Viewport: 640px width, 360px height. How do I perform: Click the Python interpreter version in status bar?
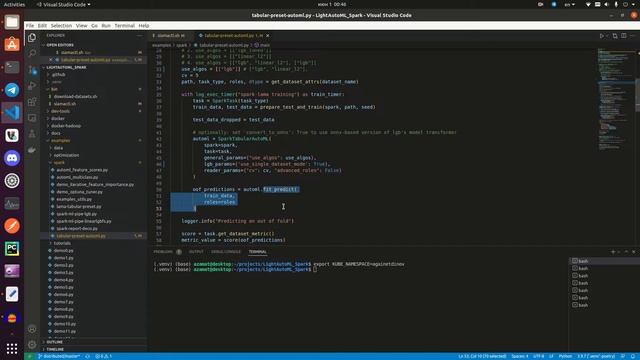[x=596, y=356]
